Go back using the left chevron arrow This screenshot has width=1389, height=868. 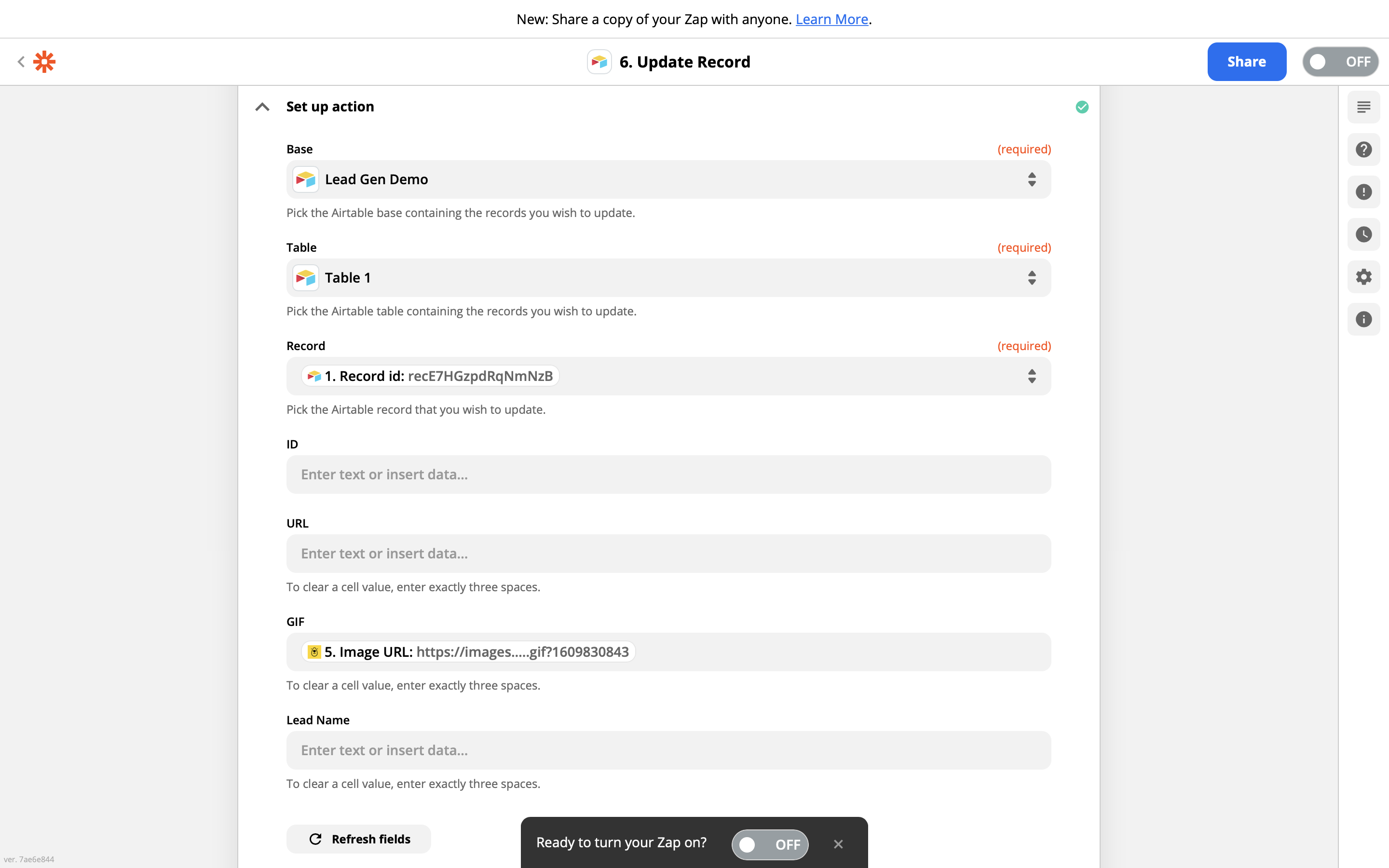pos(21,61)
